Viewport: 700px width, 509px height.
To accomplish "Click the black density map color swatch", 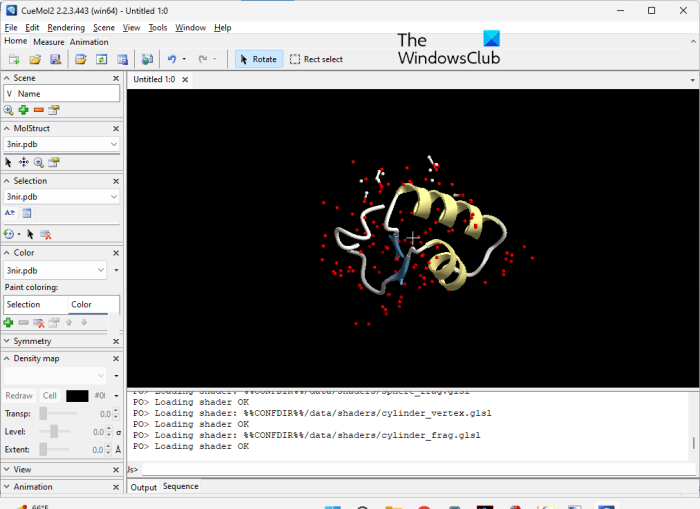I will click(77, 396).
